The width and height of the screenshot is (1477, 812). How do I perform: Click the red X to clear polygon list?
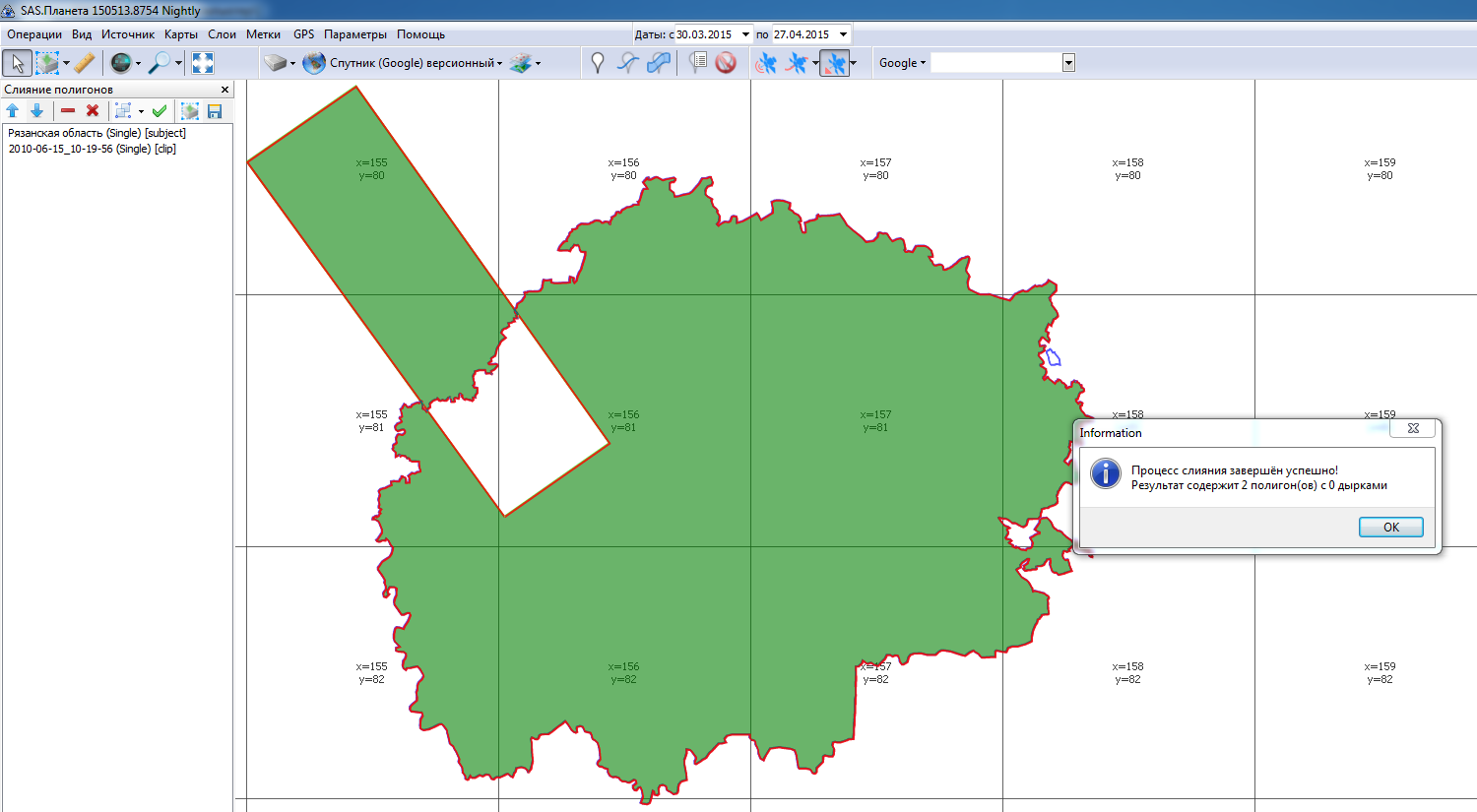pyautogui.click(x=93, y=111)
